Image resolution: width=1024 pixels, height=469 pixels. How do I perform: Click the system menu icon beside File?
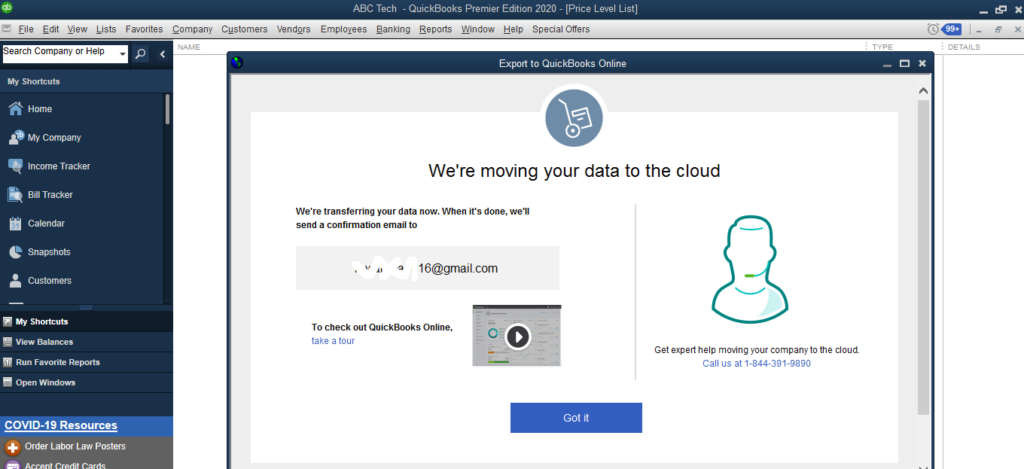tap(7, 29)
